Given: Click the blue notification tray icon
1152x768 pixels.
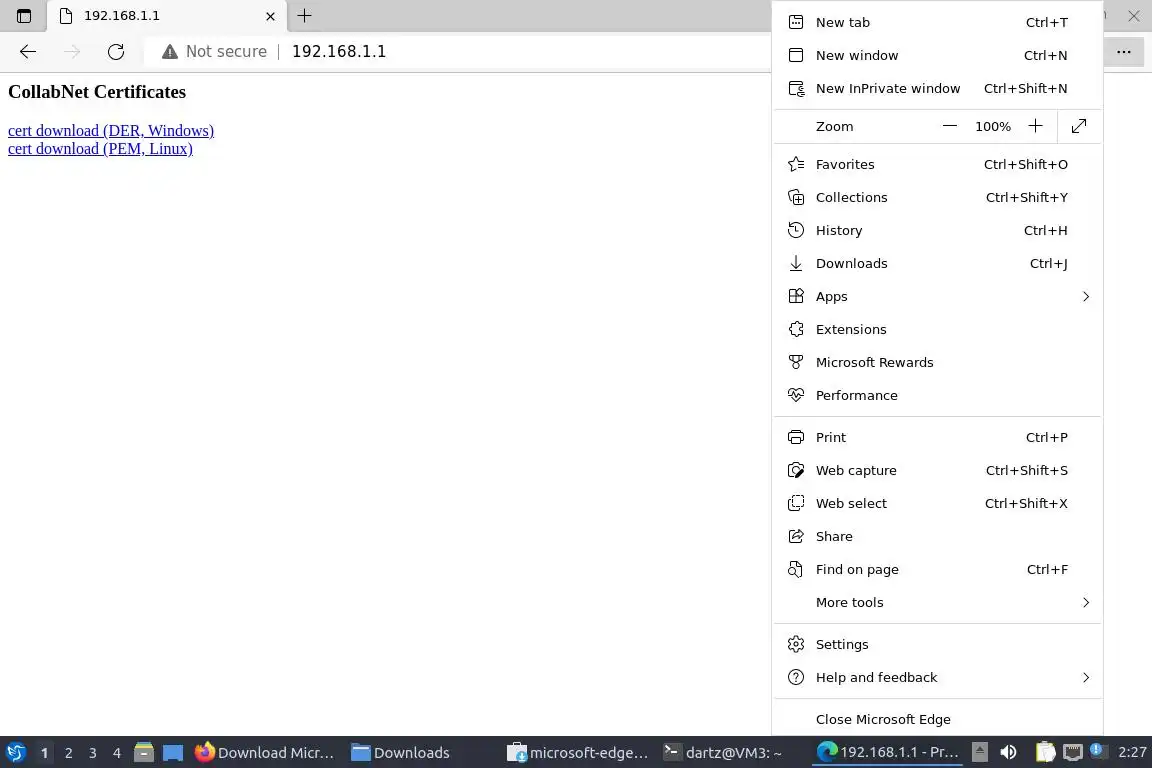Looking at the screenshot, I should tap(1097, 750).
